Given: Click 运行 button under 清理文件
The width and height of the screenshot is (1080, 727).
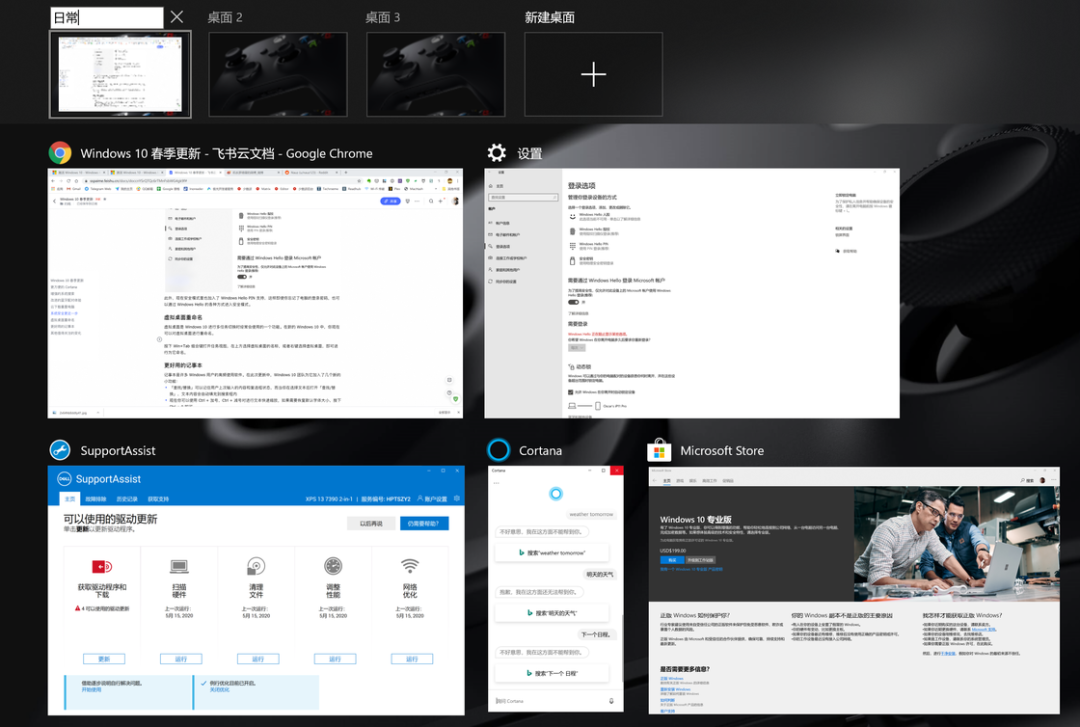Looking at the screenshot, I should [x=258, y=659].
